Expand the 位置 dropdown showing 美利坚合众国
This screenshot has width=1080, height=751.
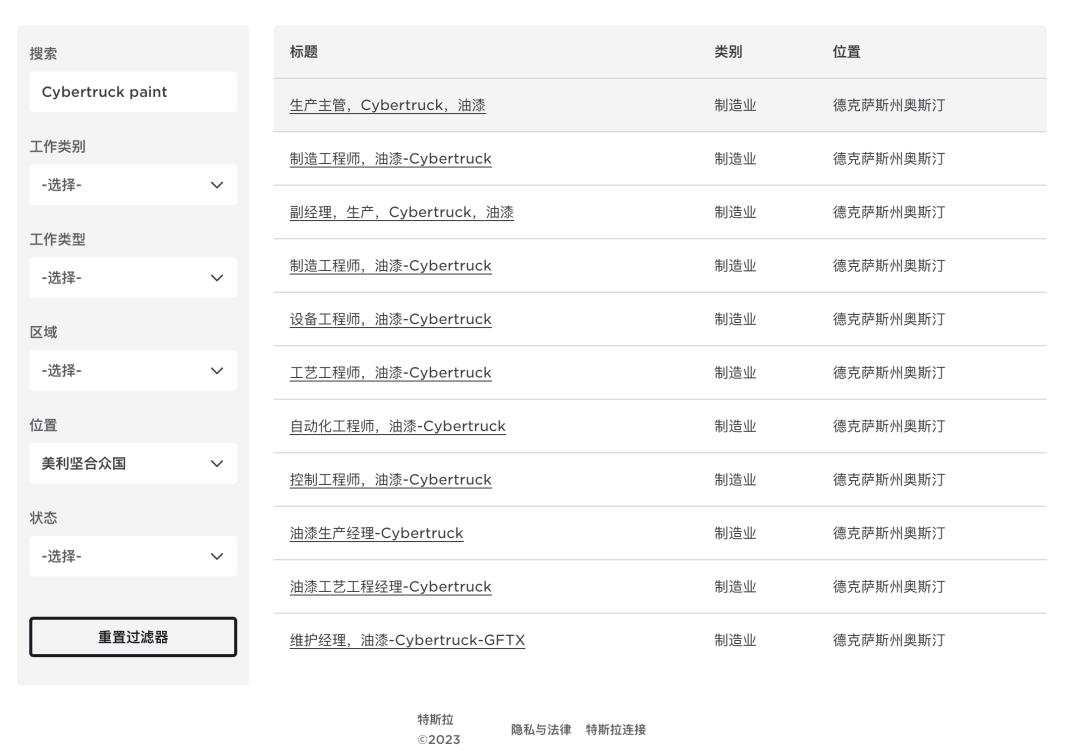133,463
